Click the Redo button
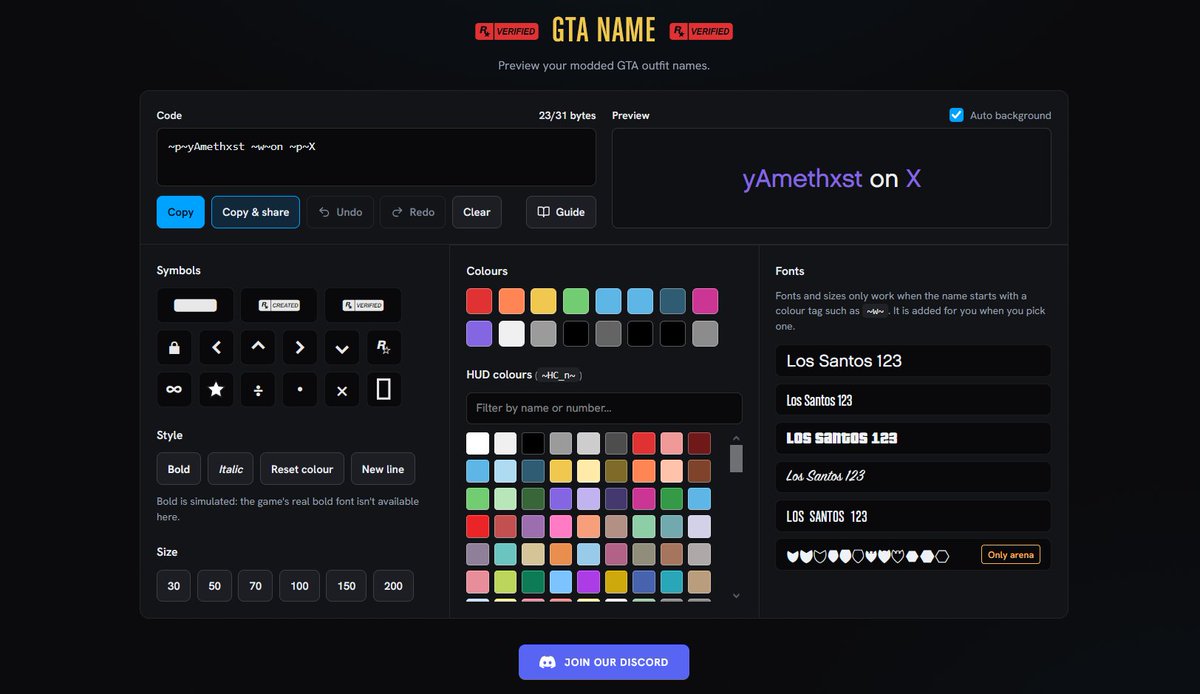 click(x=413, y=212)
